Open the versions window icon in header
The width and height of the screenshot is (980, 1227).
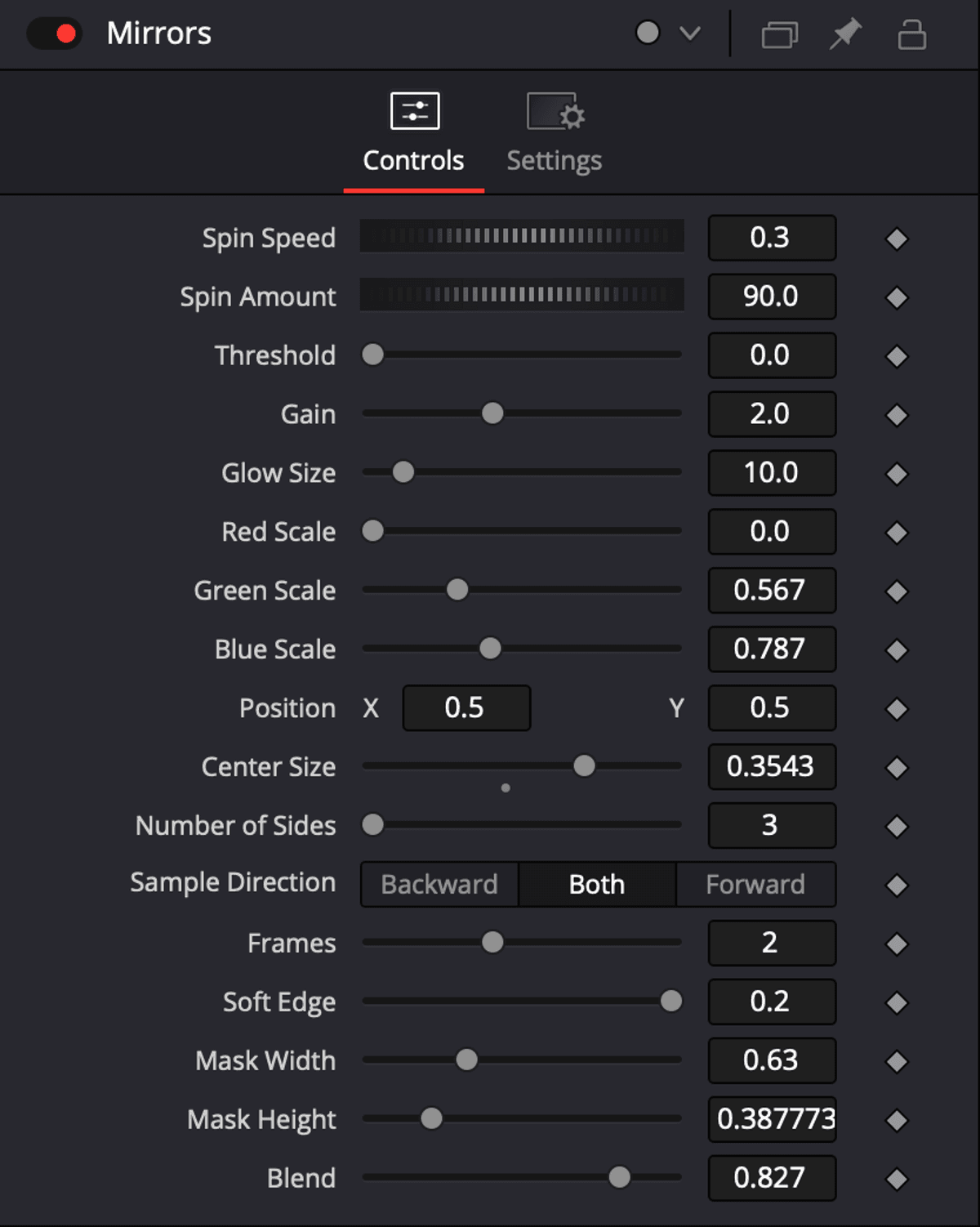[x=779, y=35]
